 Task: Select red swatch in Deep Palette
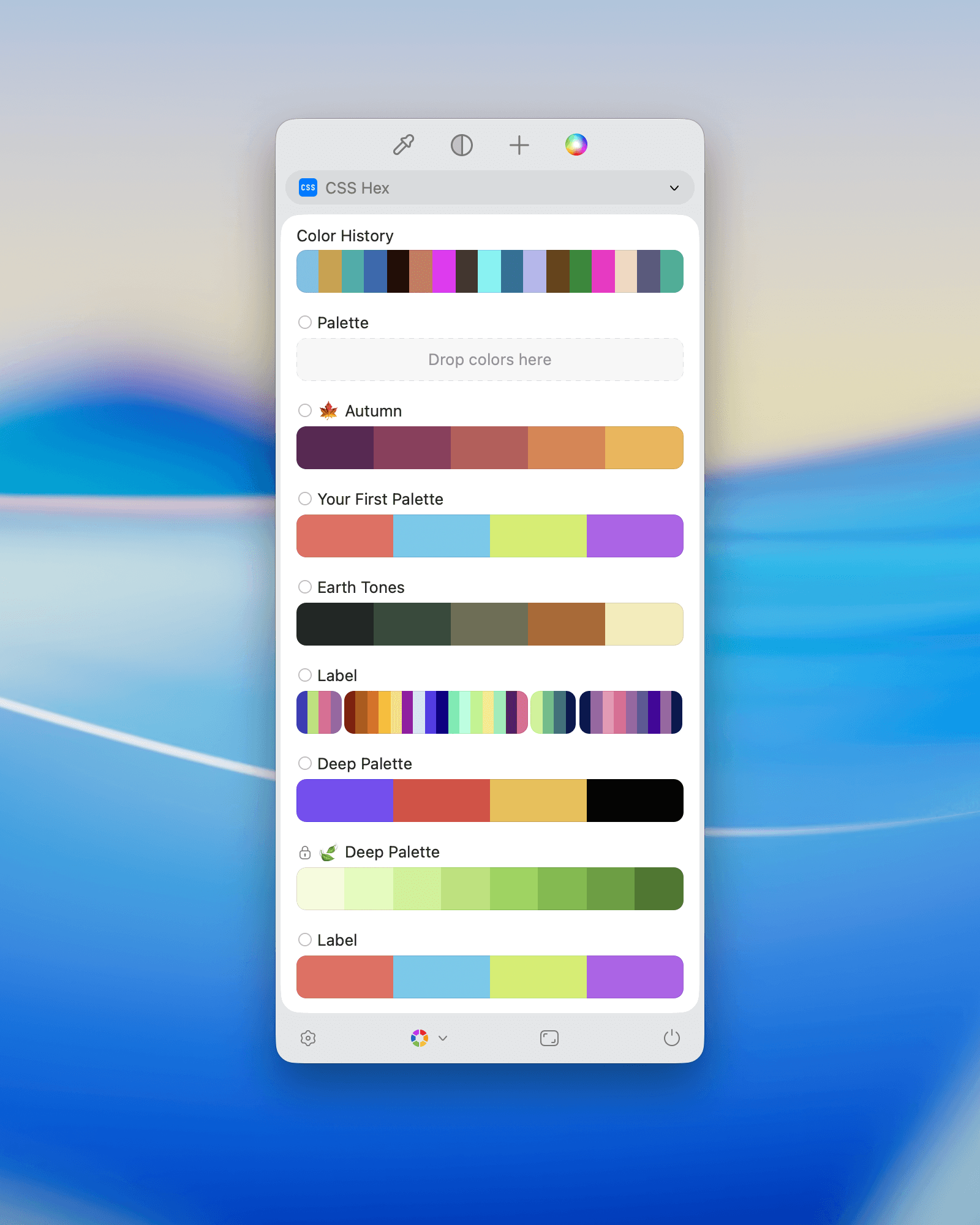coord(442,801)
